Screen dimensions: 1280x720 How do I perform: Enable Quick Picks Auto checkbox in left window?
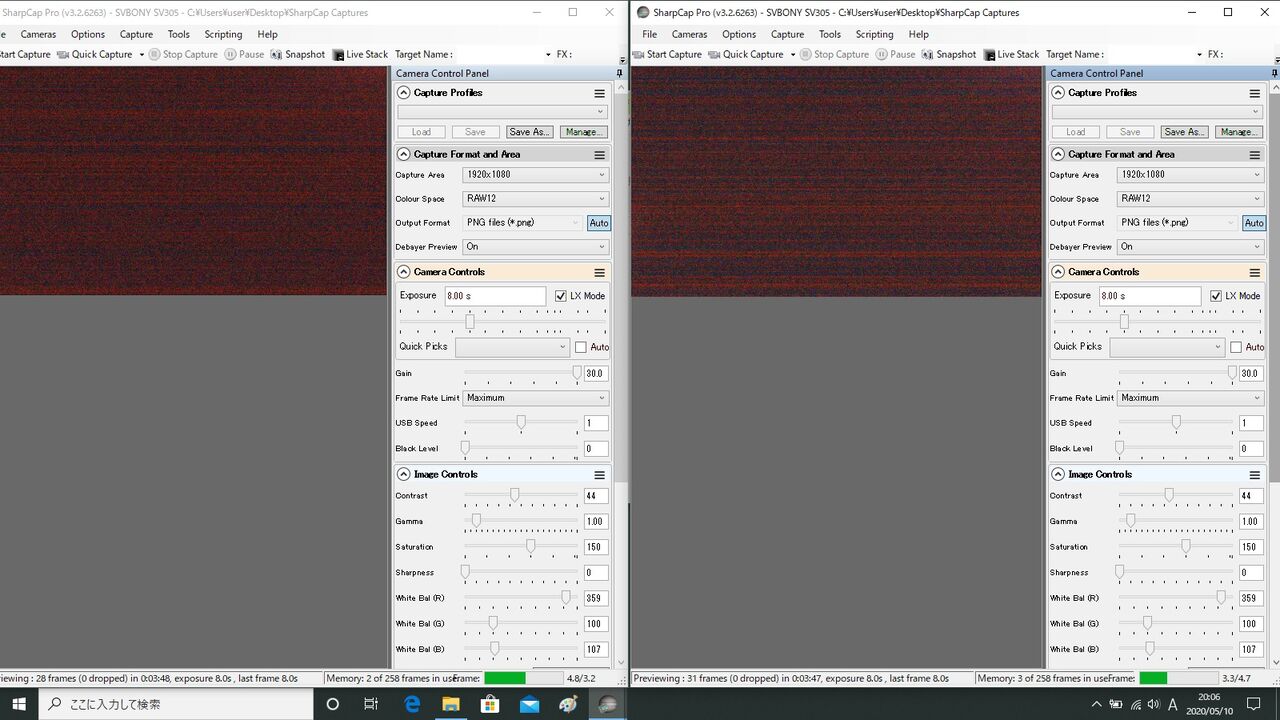pos(581,347)
